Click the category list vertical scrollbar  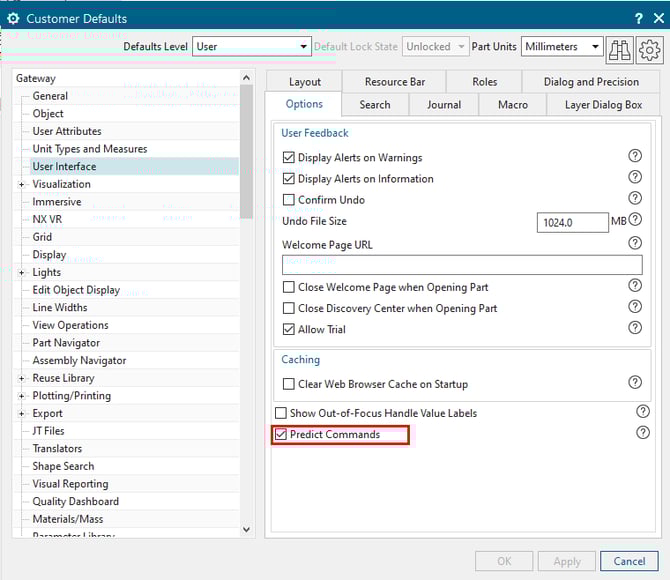coord(246,300)
